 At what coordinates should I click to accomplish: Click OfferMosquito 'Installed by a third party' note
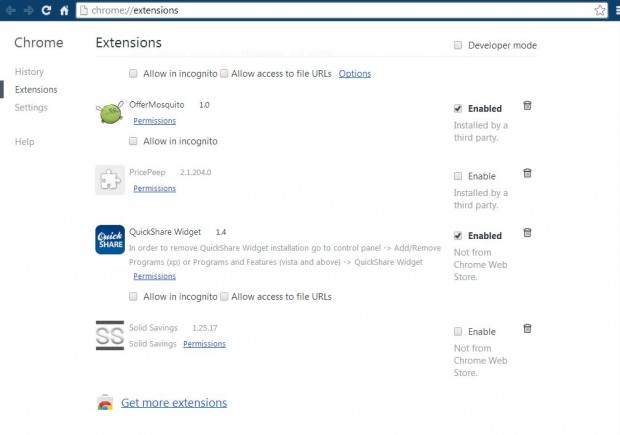pos(480,132)
